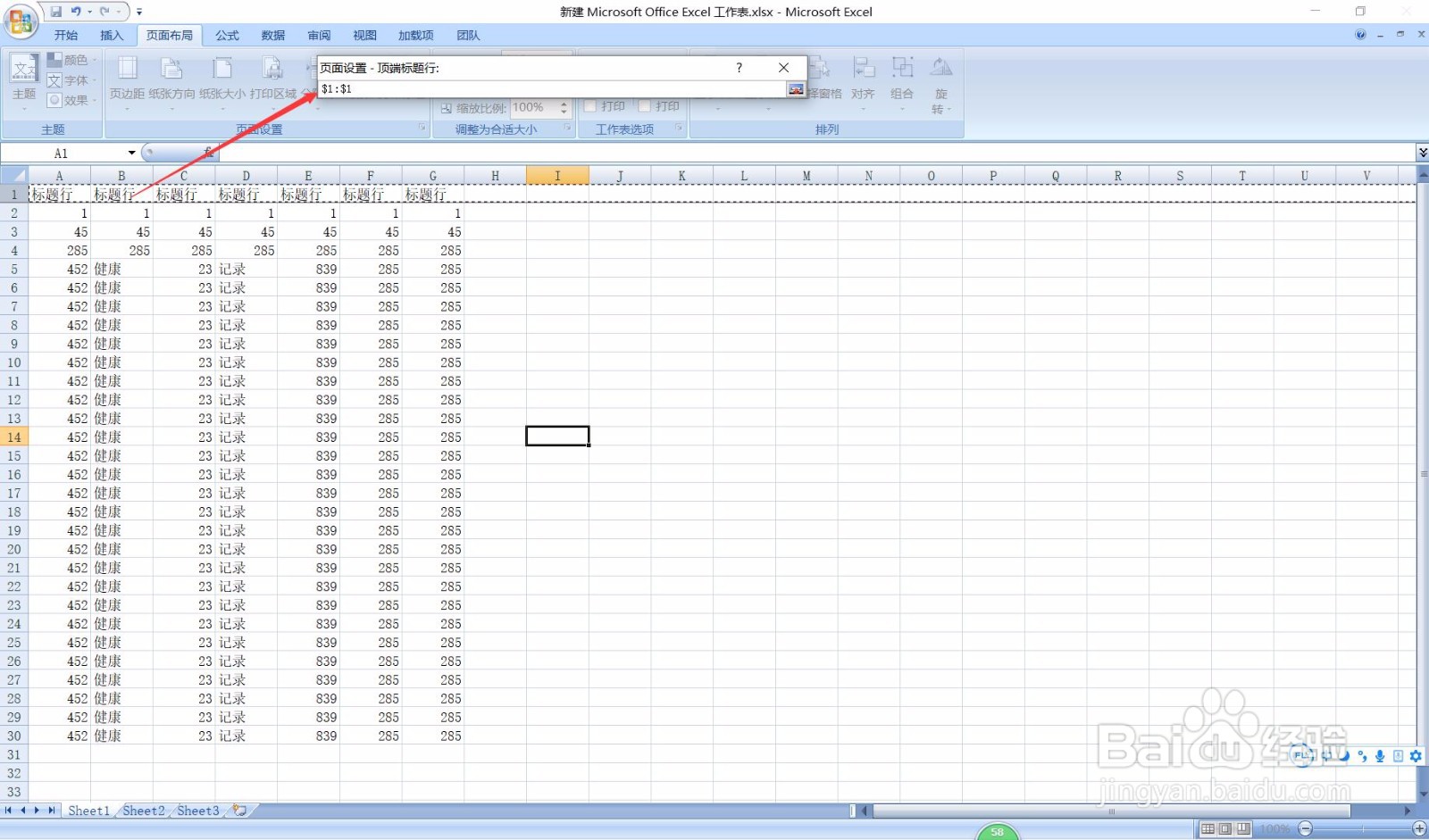This screenshot has height=840, width=1429.
Task: Switch to the Sheet1 worksheet tab
Action: [88, 811]
